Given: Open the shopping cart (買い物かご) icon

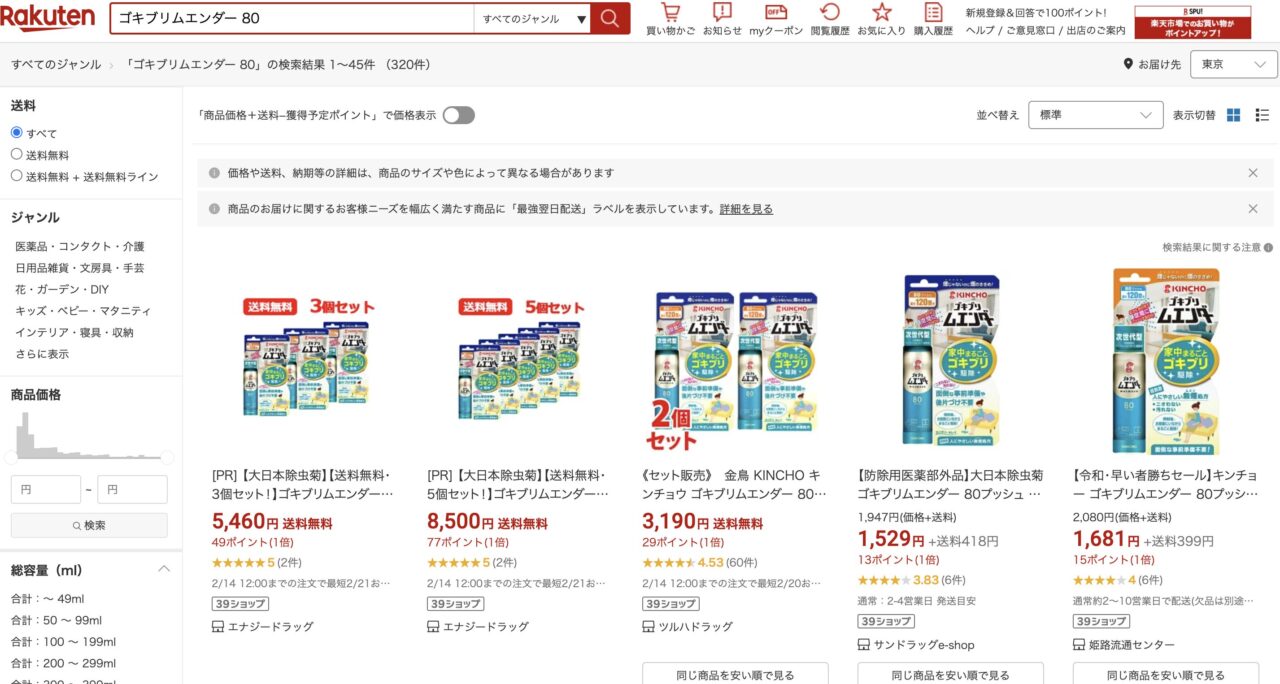Looking at the screenshot, I should click(670, 12).
